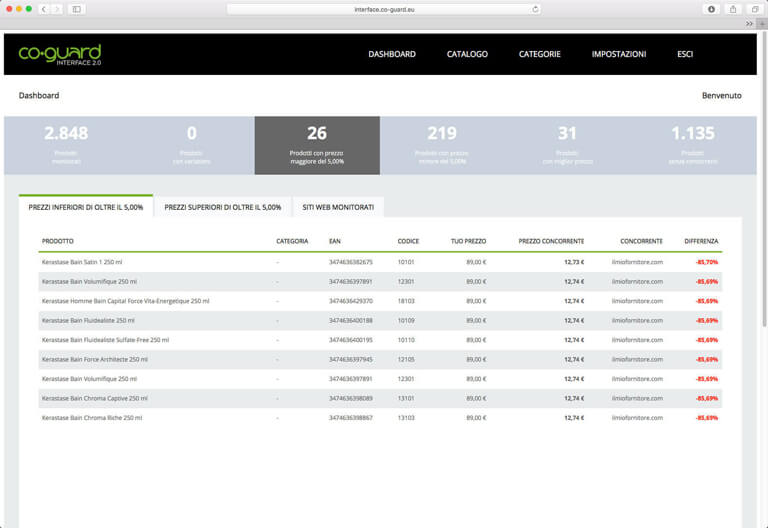Select the 0 products with variation tile
The width and height of the screenshot is (768, 528).
(x=192, y=145)
